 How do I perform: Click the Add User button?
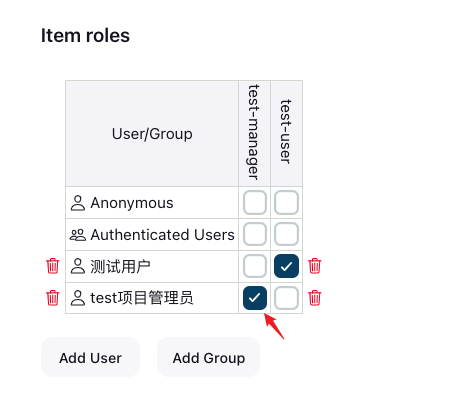(x=90, y=358)
